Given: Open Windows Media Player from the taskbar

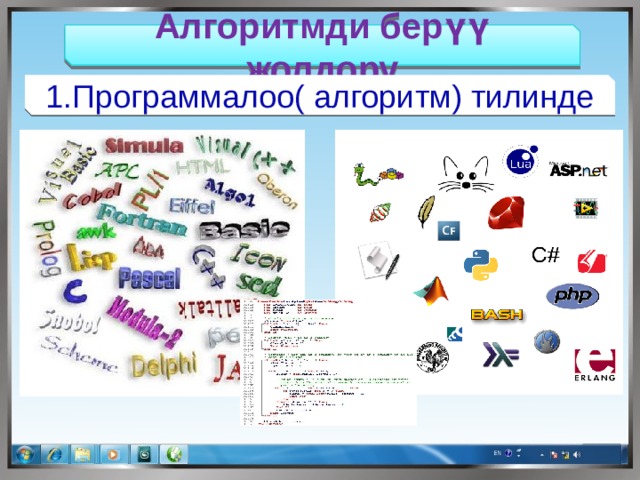Looking at the screenshot, I should click(113, 454).
